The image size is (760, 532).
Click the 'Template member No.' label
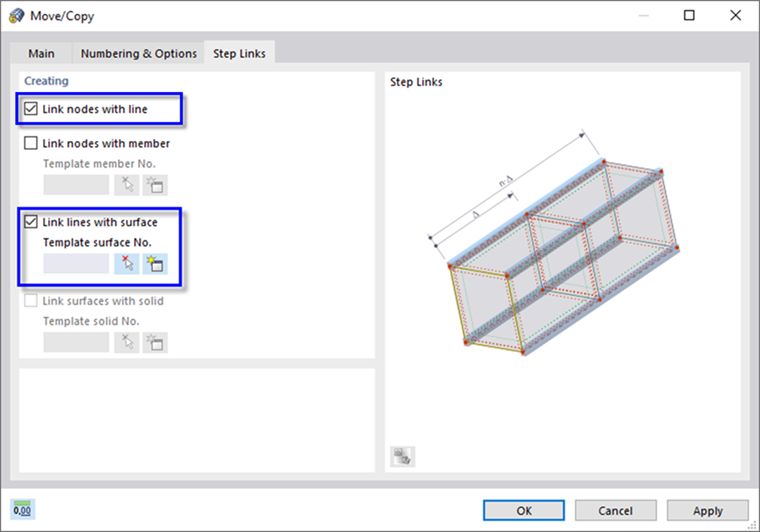point(99,164)
